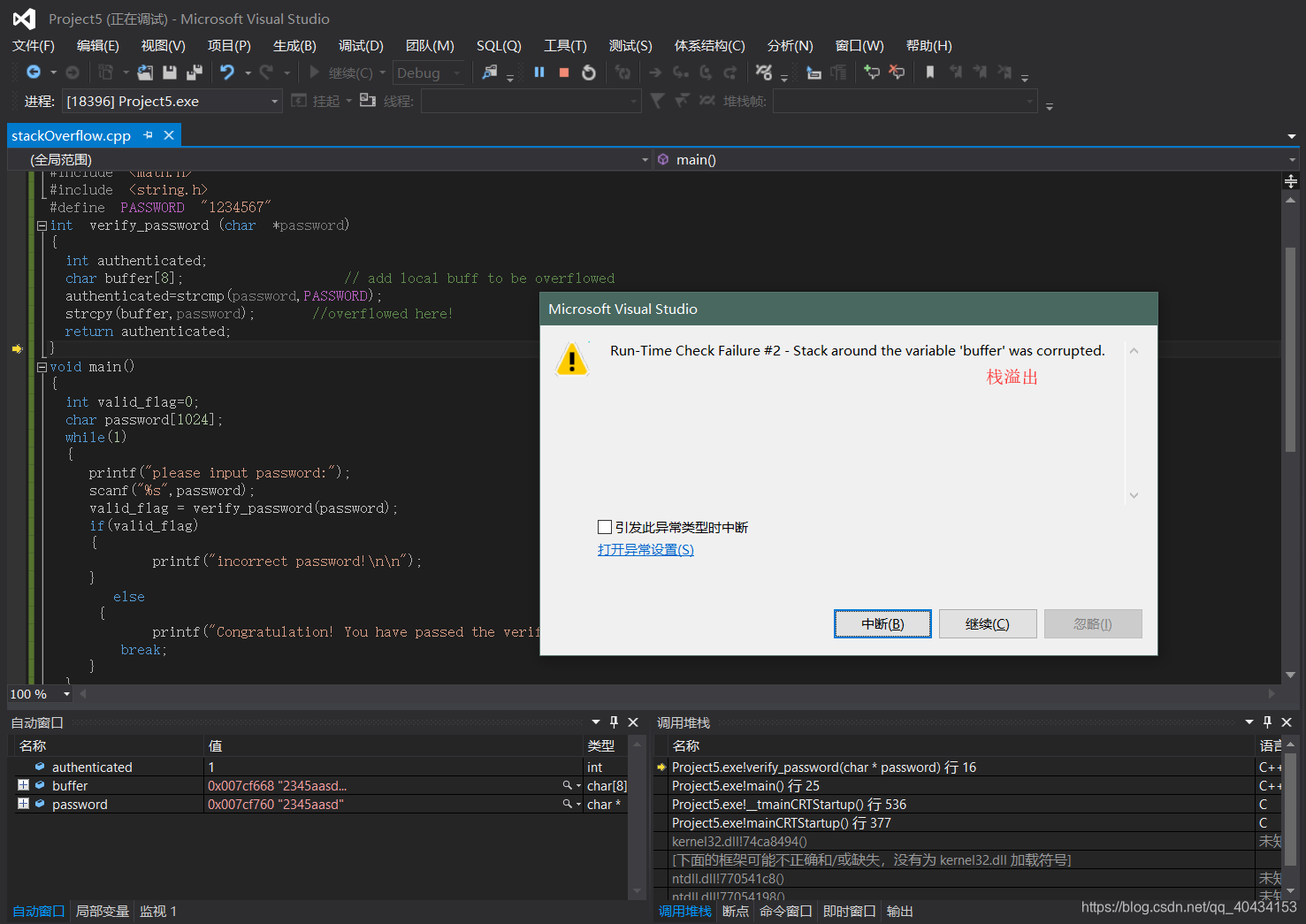
Task: Click the 打开异常设置(S) link
Action: click(x=645, y=549)
